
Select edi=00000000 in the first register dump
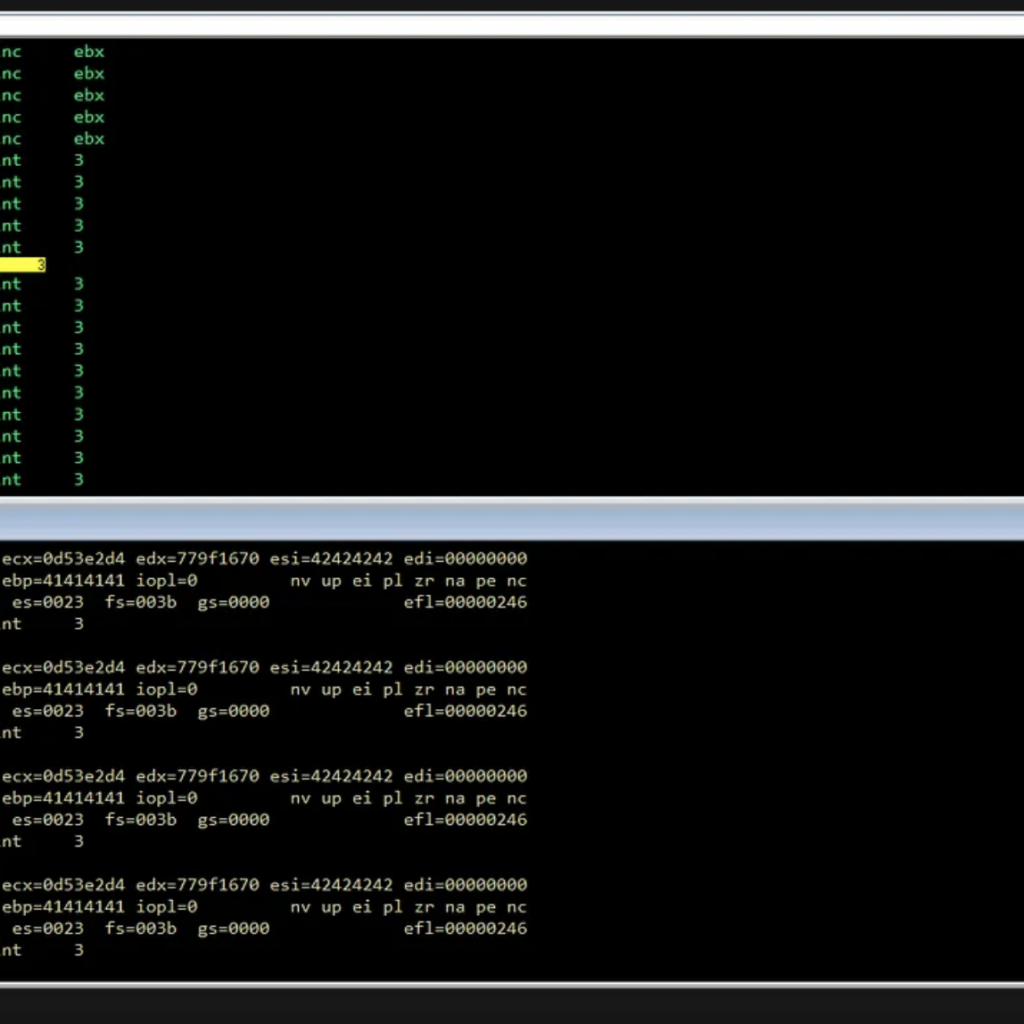[469, 559]
